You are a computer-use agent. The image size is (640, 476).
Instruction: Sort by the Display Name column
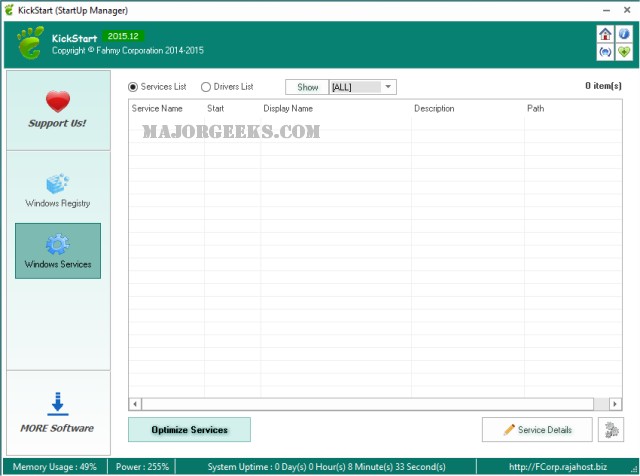(x=288, y=109)
